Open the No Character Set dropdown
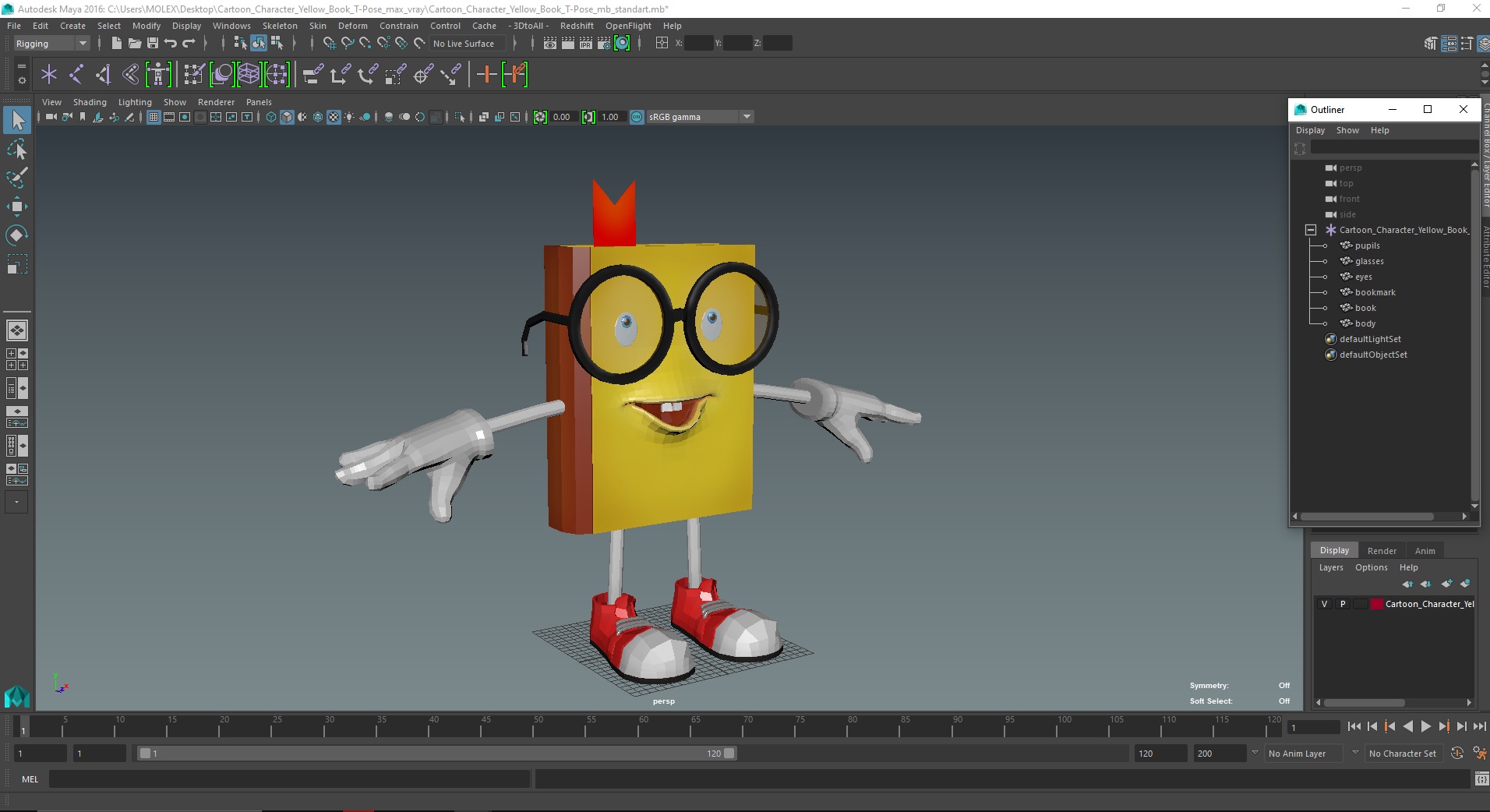Image resolution: width=1490 pixels, height=812 pixels. tap(1403, 754)
